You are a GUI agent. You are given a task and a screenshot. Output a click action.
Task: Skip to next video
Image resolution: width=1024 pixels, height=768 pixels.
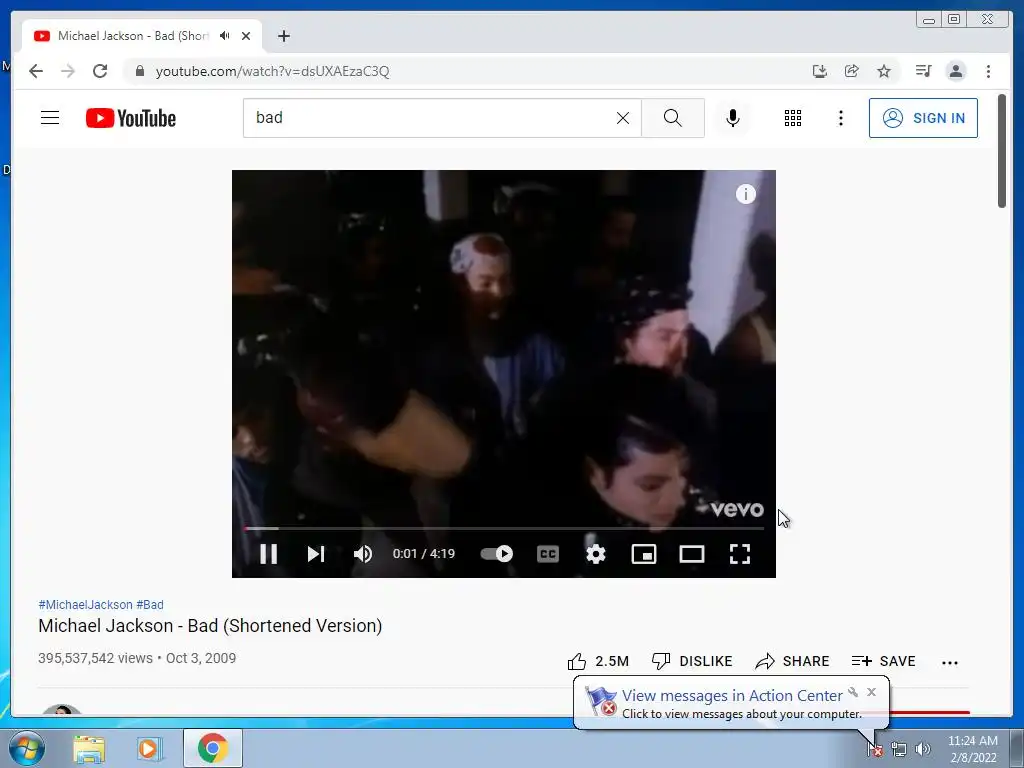(x=316, y=554)
